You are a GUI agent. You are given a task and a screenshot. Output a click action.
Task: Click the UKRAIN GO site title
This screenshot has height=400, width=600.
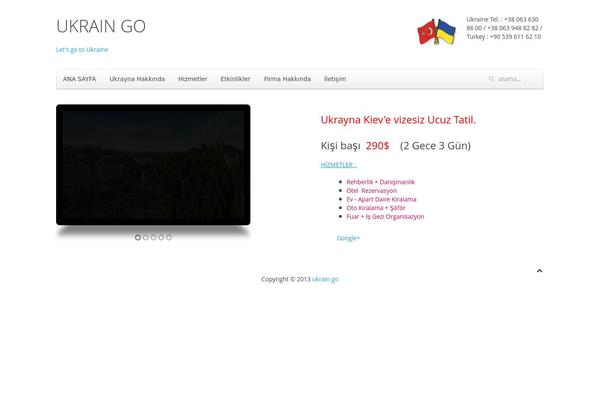[x=101, y=26]
